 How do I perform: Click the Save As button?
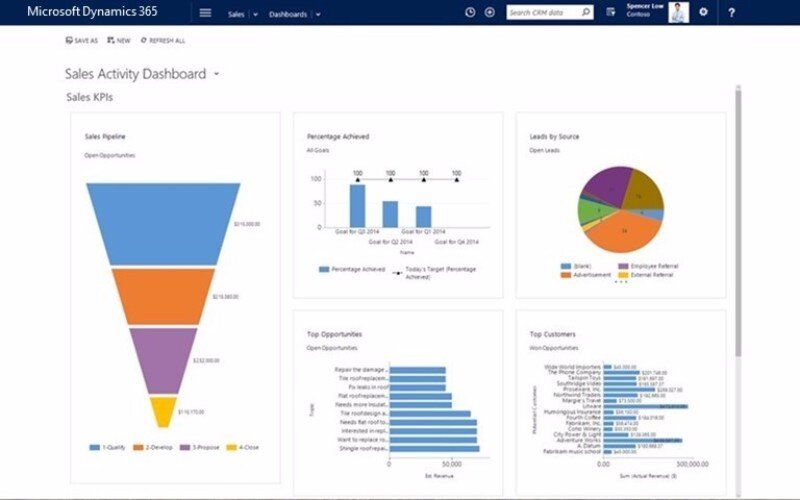coord(81,41)
